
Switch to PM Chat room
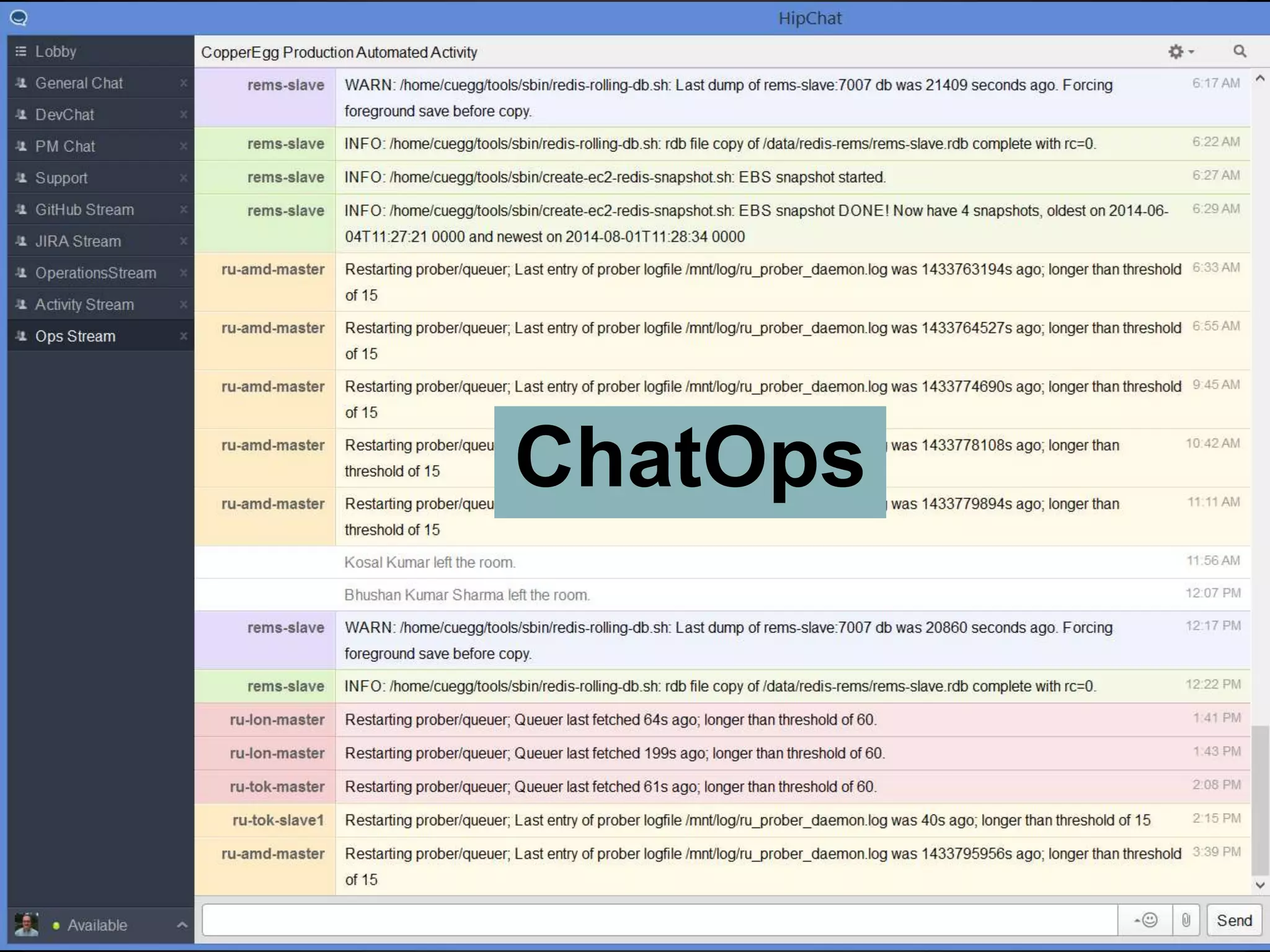coord(100,146)
